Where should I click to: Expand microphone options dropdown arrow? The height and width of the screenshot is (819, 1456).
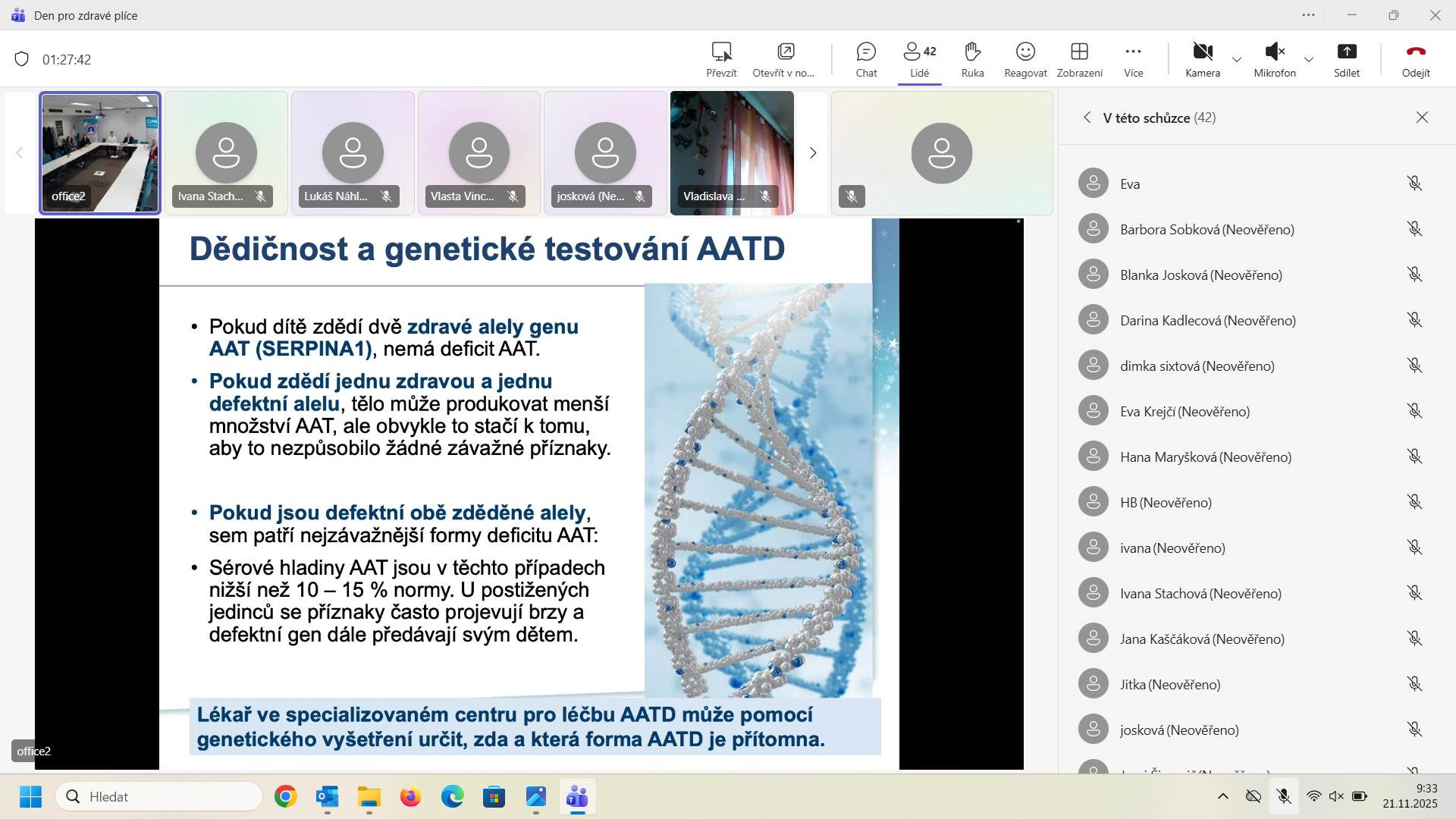pos(1309,59)
